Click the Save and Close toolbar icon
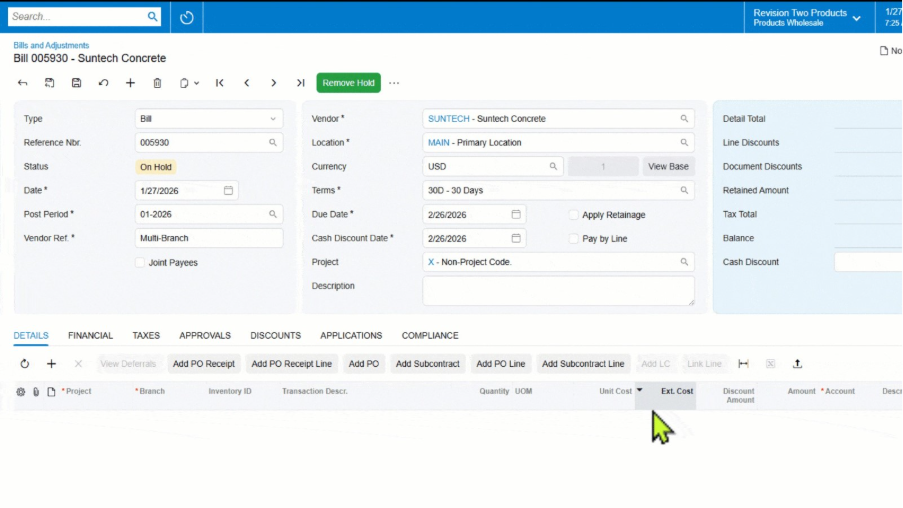The image size is (903, 508). point(50,83)
